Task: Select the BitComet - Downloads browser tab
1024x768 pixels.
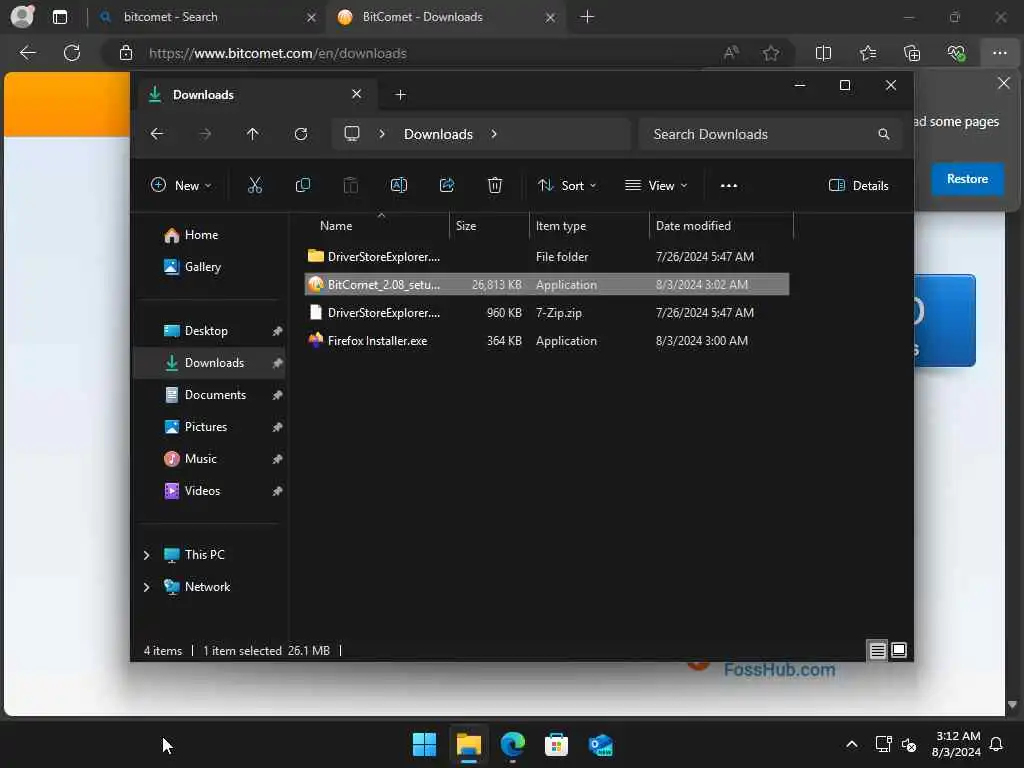Action: click(x=446, y=17)
